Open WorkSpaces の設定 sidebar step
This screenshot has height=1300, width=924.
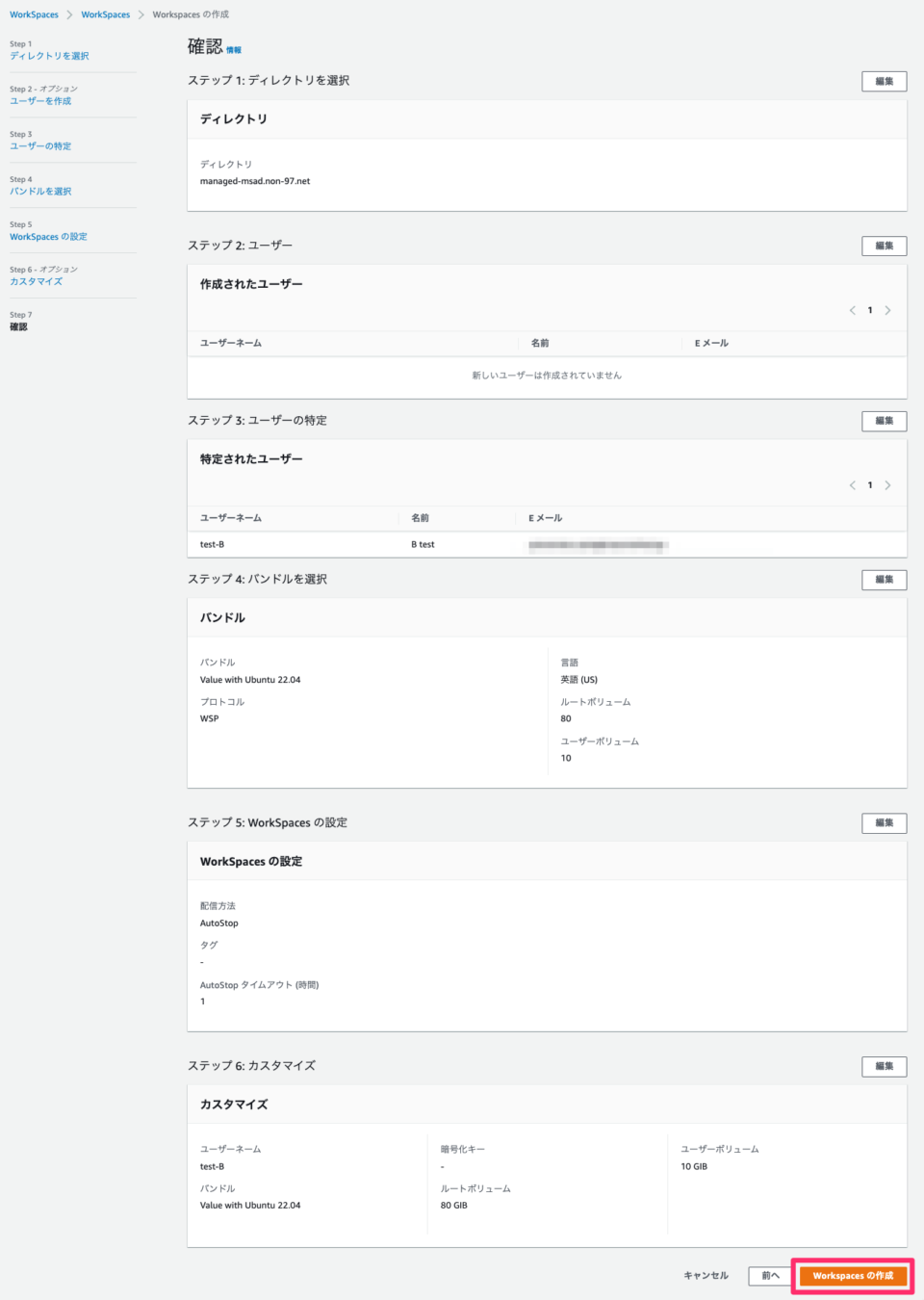pos(48,236)
